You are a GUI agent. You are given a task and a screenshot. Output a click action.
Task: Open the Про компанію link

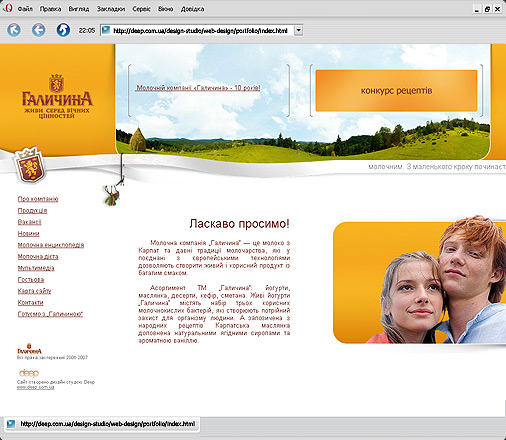point(38,199)
